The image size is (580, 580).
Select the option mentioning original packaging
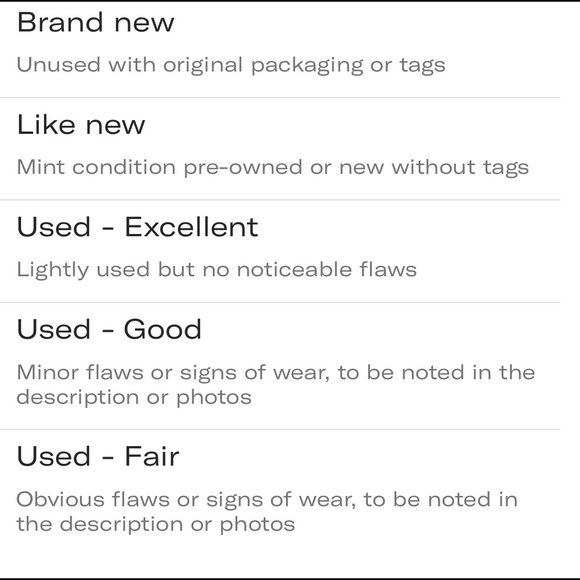tap(280, 50)
